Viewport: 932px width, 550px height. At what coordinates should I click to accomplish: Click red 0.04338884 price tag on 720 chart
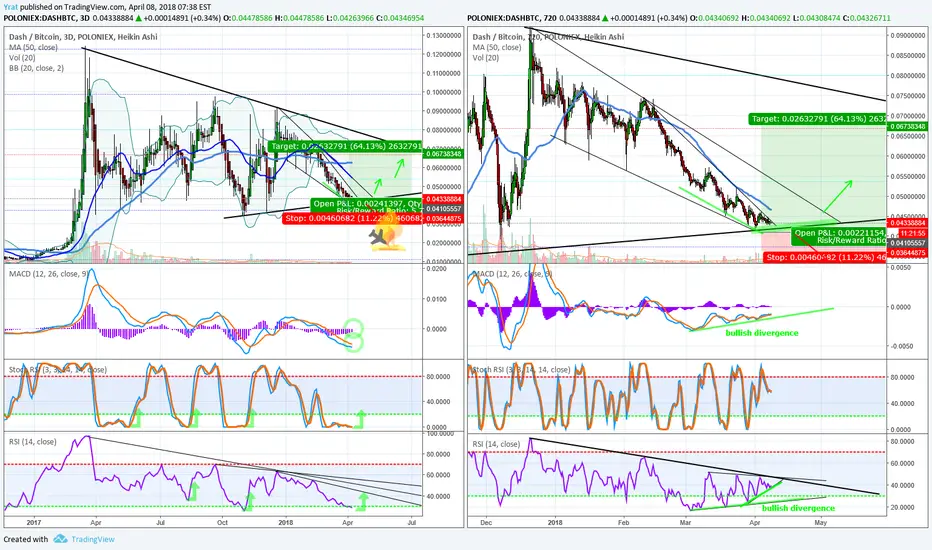point(908,223)
